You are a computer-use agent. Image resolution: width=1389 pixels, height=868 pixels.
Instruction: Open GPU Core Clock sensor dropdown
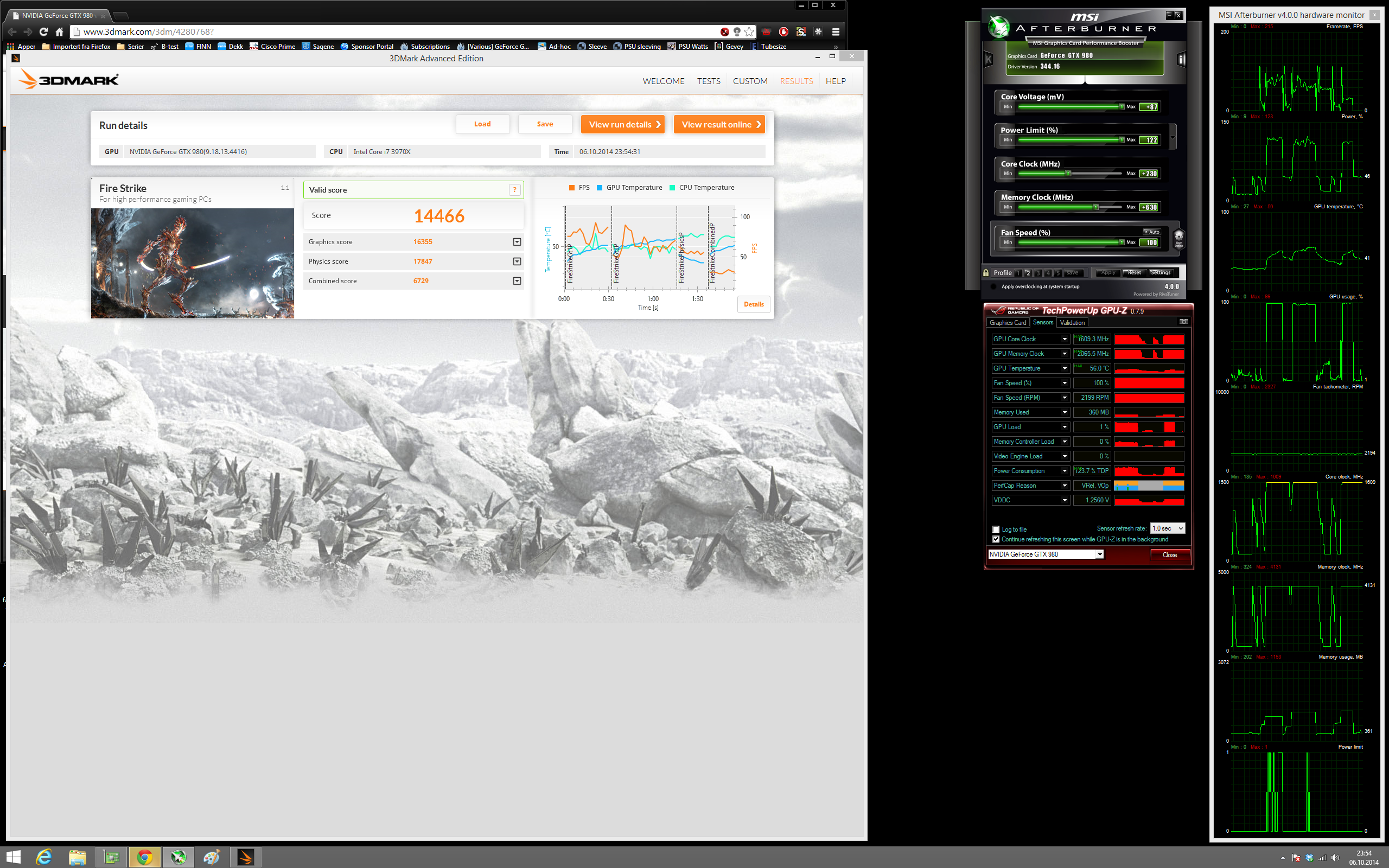pos(1065,339)
